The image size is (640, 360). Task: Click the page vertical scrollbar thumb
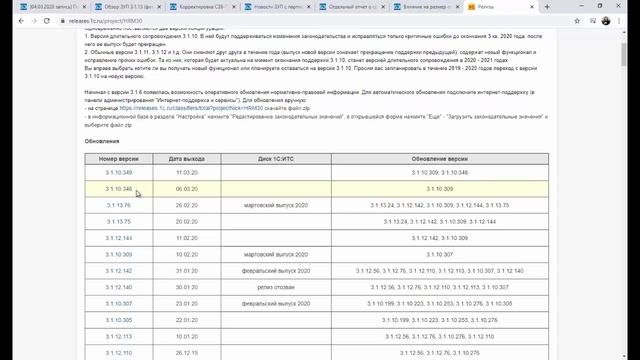[624, 54]
